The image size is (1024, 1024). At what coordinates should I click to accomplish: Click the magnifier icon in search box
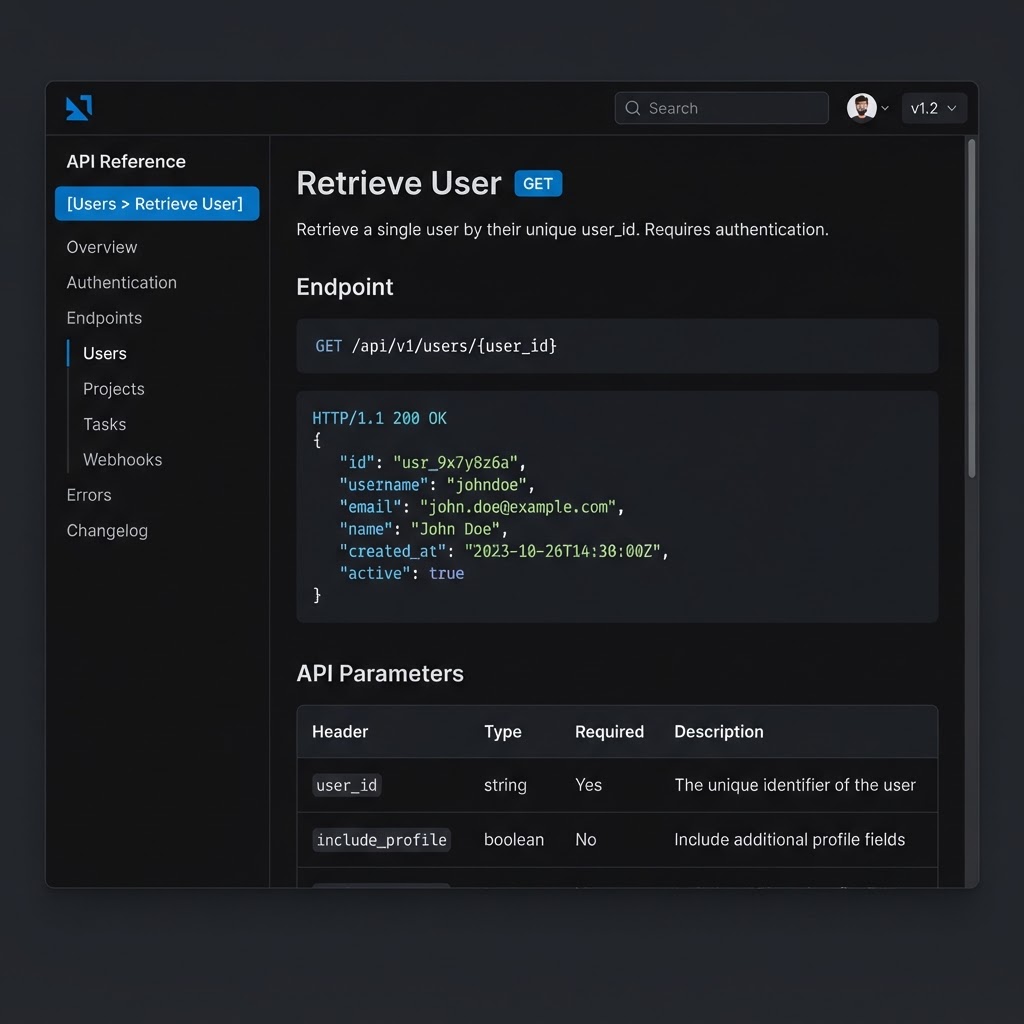coord(632,108)
